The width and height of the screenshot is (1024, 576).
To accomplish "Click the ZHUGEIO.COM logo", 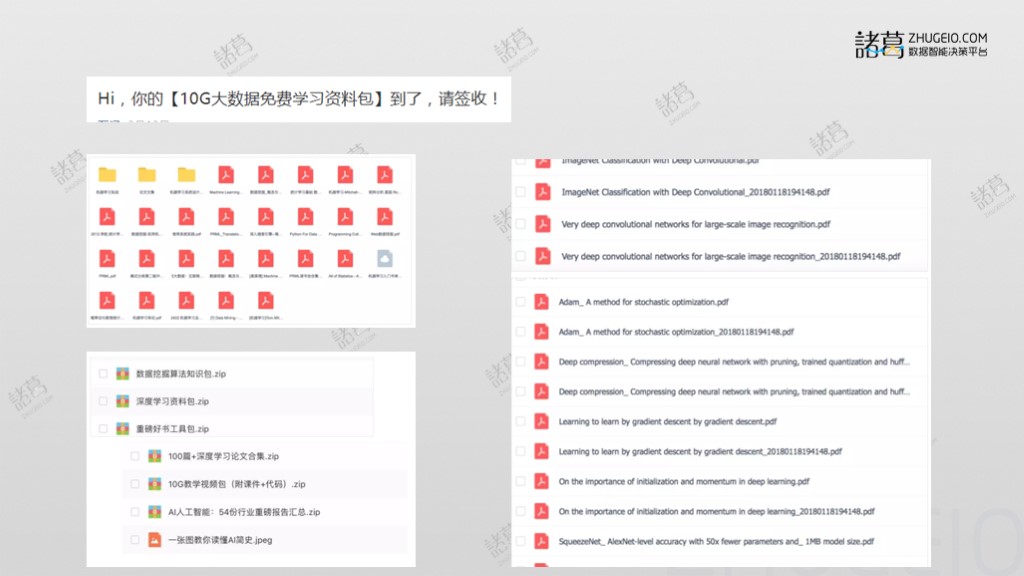I will click(930, 38).
